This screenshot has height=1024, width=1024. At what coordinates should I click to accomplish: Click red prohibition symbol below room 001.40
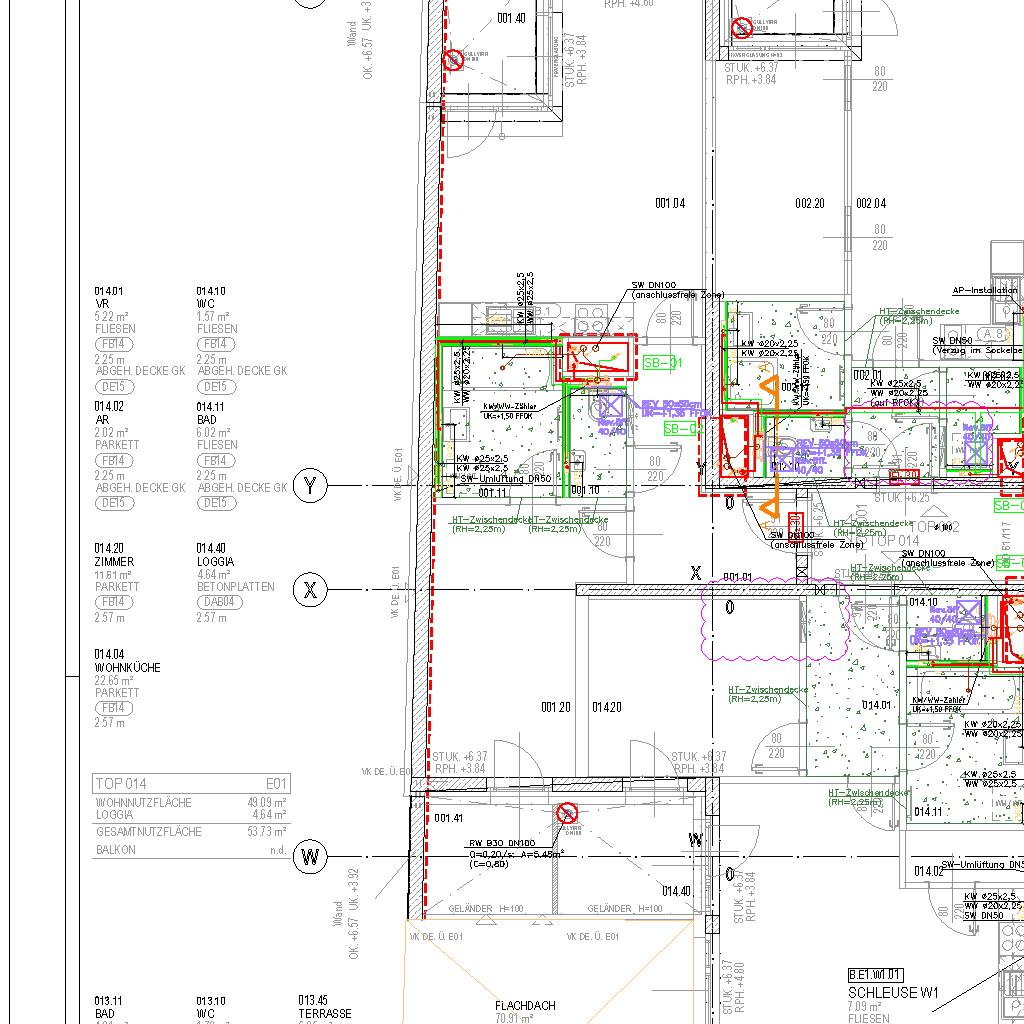(x=453, y=60)
